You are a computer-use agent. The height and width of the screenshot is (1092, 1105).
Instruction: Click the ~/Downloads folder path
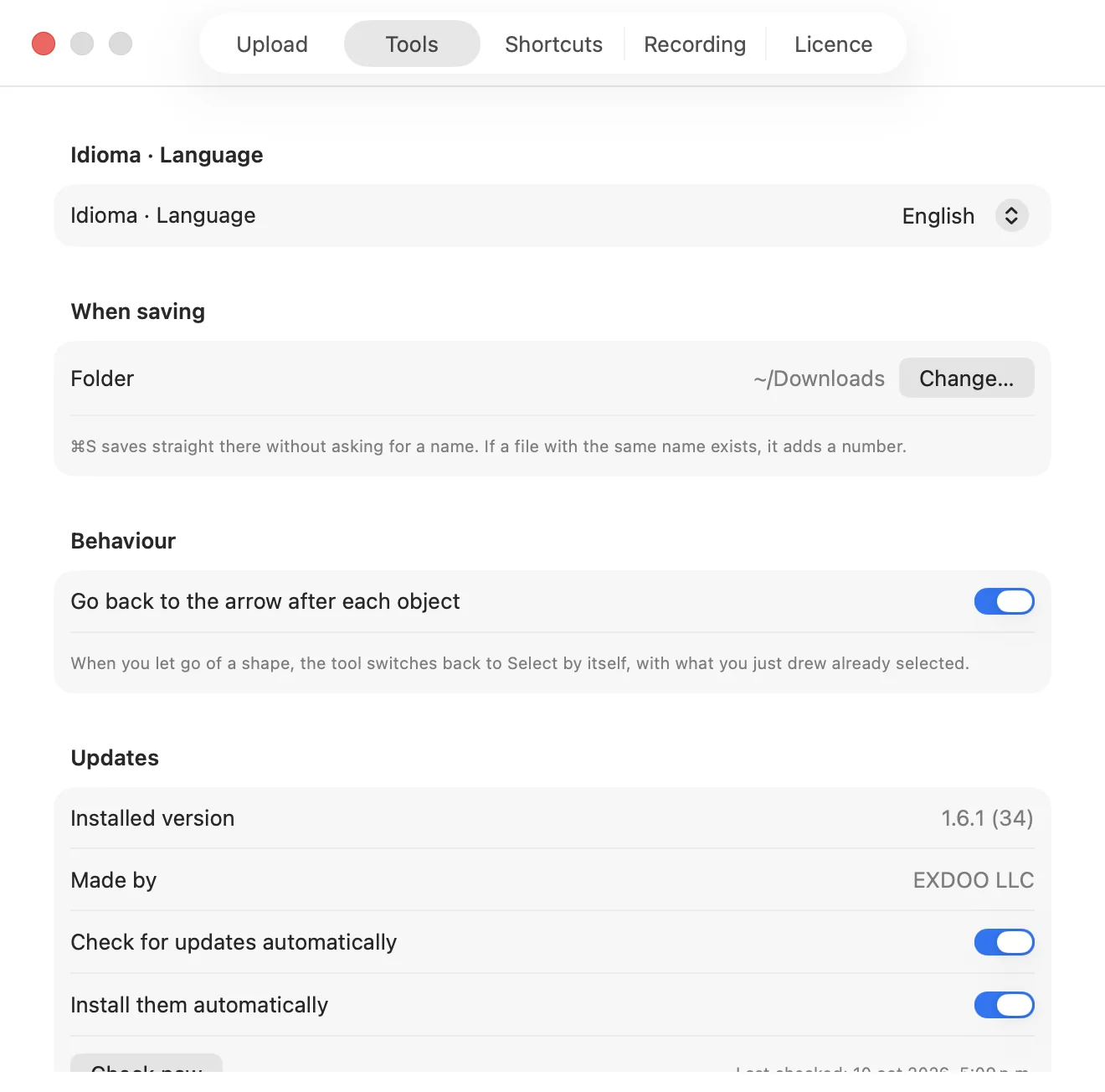pyautogui.click(x=819, y=379)
